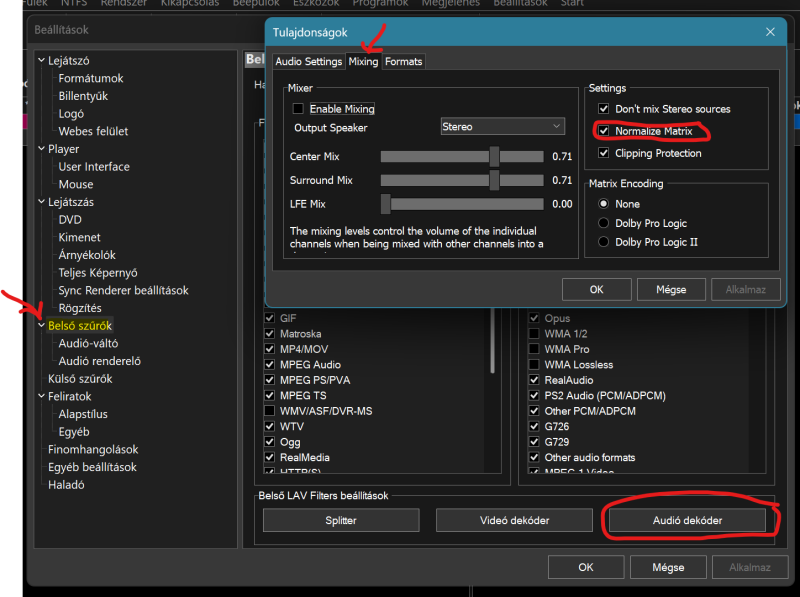This screenshot has height=597, width=800.
Task: Switch to the Mixing tab
Action: coord(363,61)
